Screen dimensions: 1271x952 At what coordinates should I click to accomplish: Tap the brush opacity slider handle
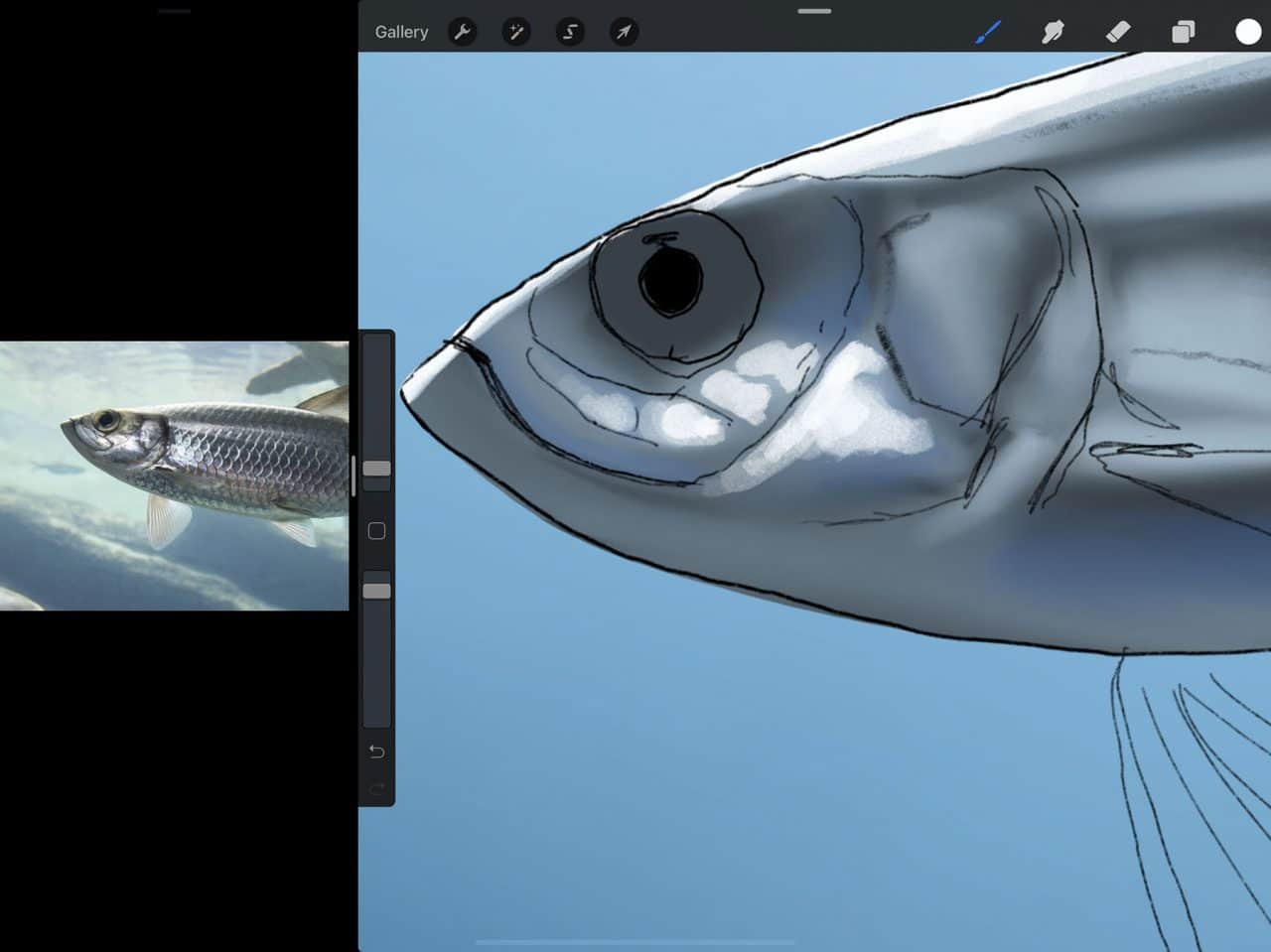[x=376, y=590]
